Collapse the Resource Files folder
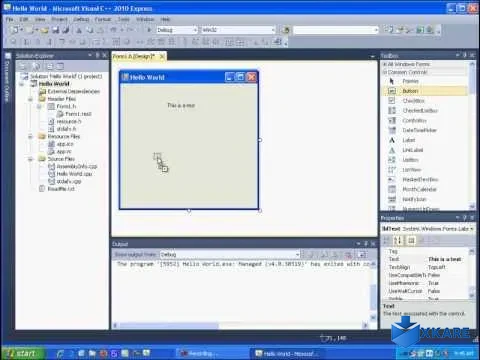480x360 pixels. [x=30, y=136]
